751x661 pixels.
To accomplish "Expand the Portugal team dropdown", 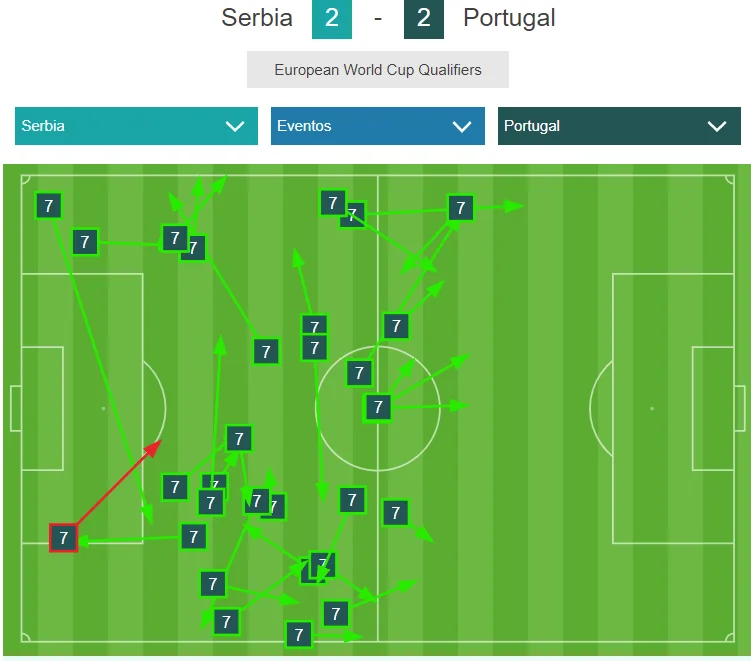I will [x=619, y=126].
